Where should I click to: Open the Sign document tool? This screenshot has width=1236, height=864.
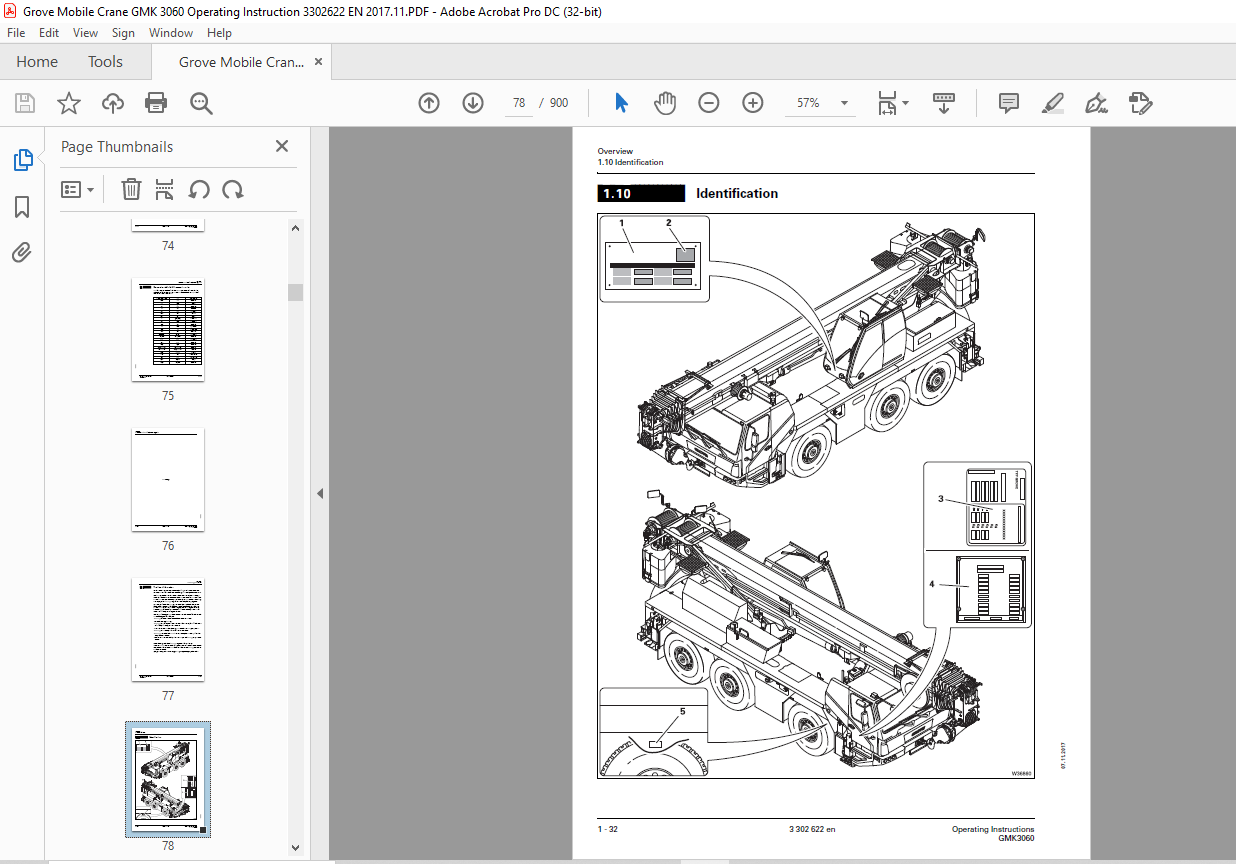1096,103
